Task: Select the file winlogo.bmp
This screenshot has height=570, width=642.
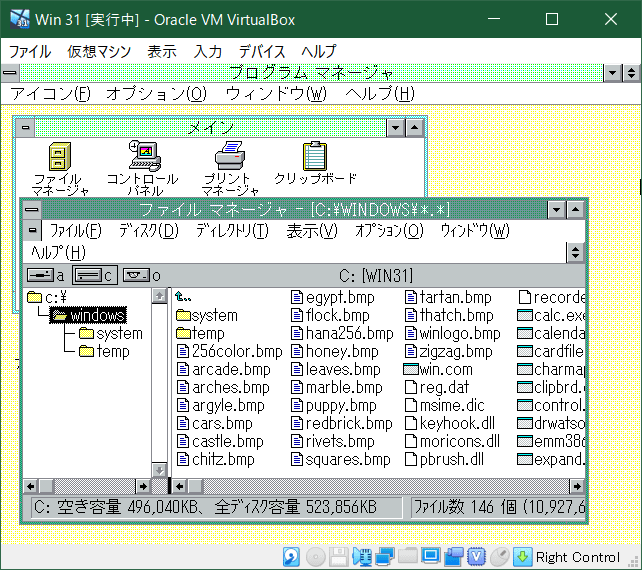Action: point(452,333)
